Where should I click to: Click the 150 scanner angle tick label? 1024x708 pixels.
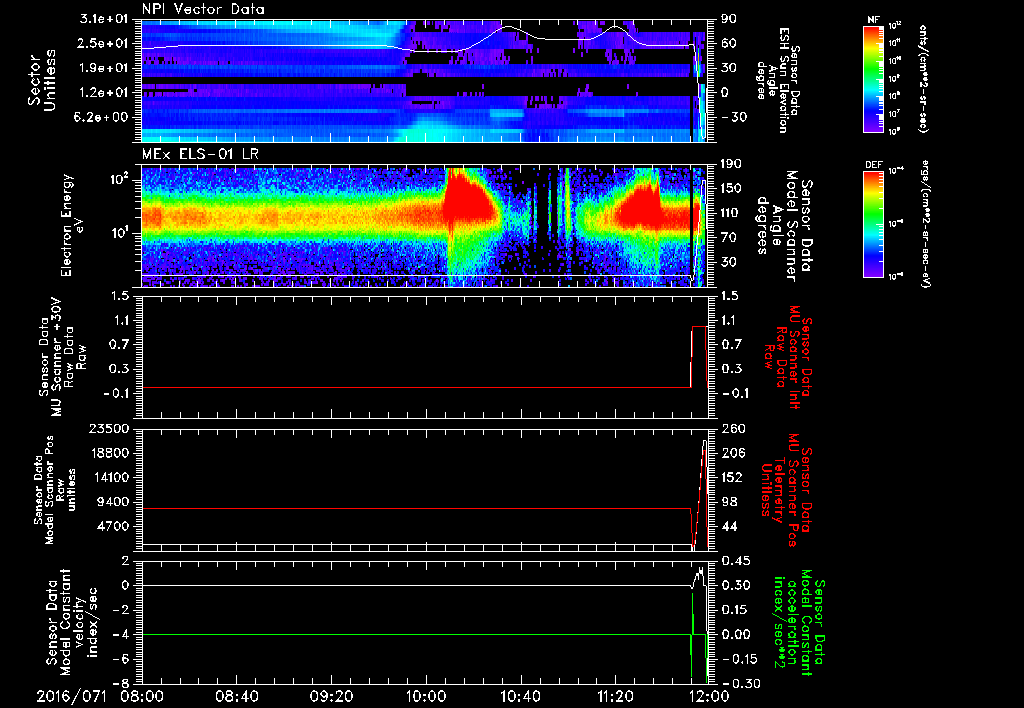click(731, 189)
